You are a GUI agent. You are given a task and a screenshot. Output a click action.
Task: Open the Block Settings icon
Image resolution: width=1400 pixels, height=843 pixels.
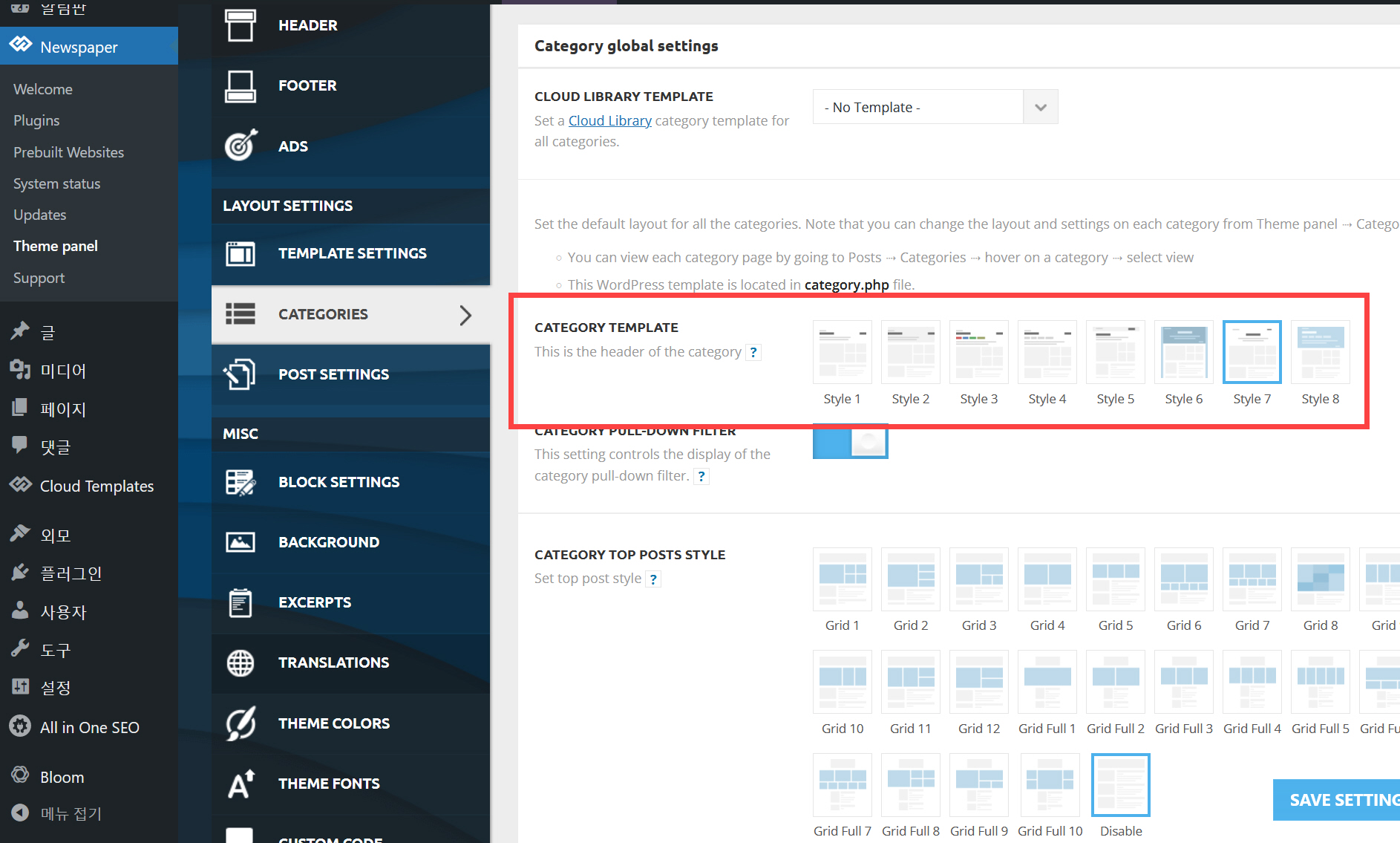(x=241, y=483)
